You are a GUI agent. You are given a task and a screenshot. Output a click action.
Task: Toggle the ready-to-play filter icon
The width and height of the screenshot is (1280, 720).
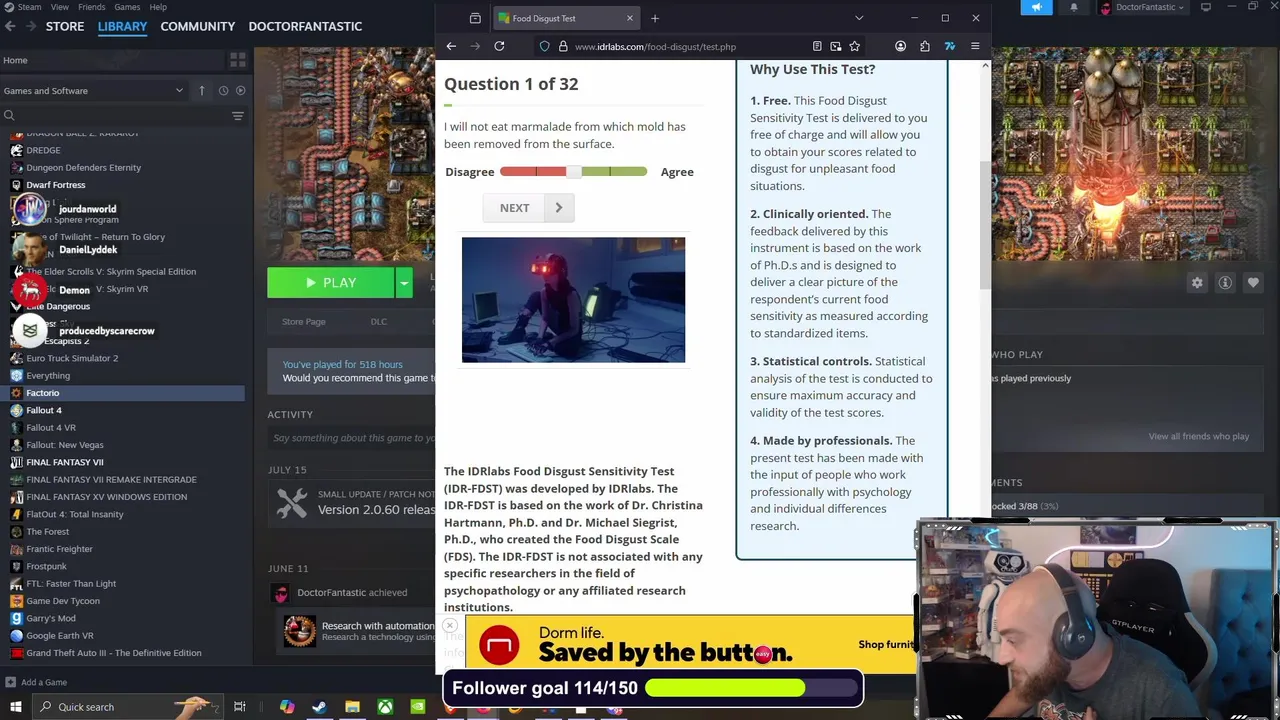(240, 91)
